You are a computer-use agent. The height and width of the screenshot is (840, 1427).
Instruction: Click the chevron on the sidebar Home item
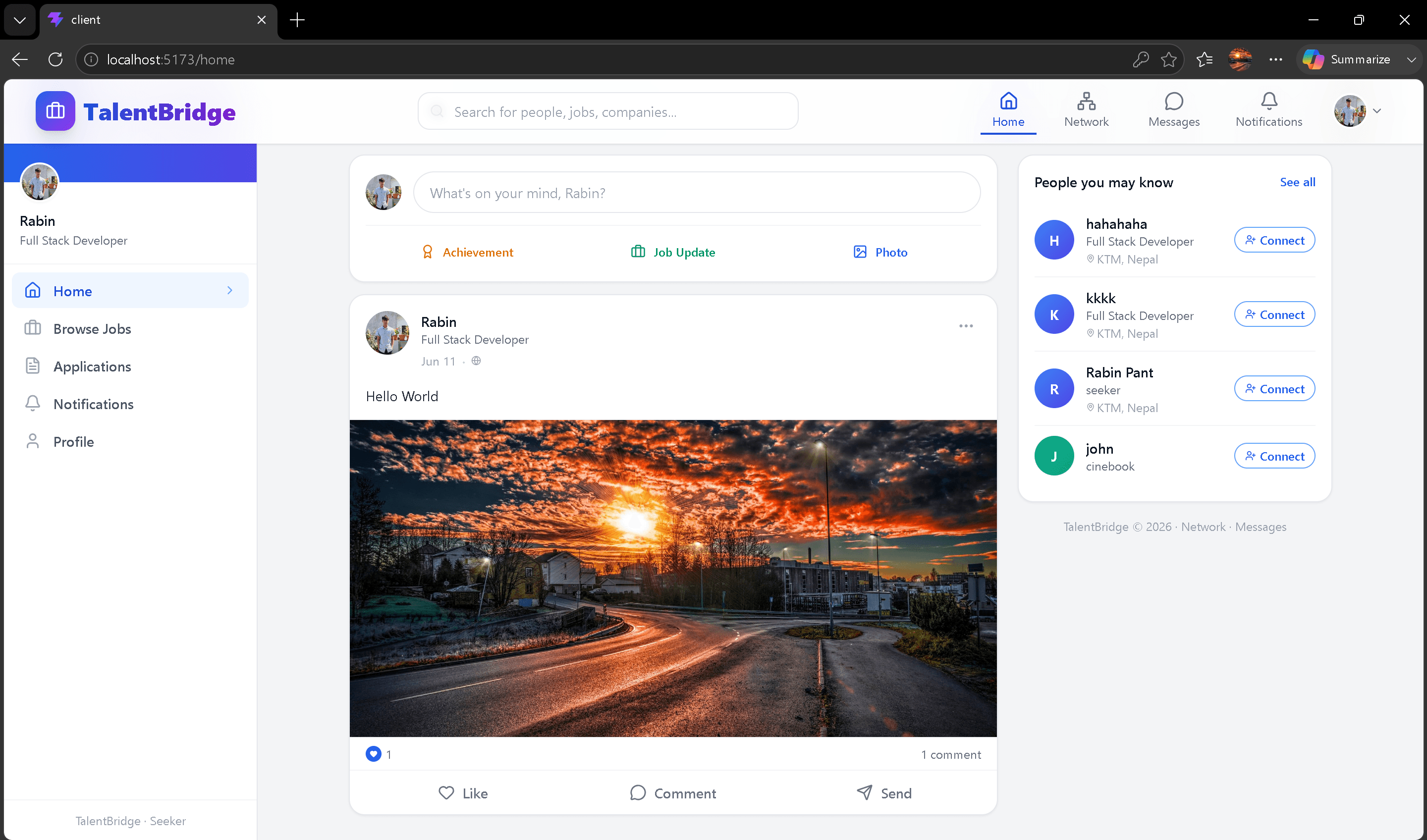229,290
